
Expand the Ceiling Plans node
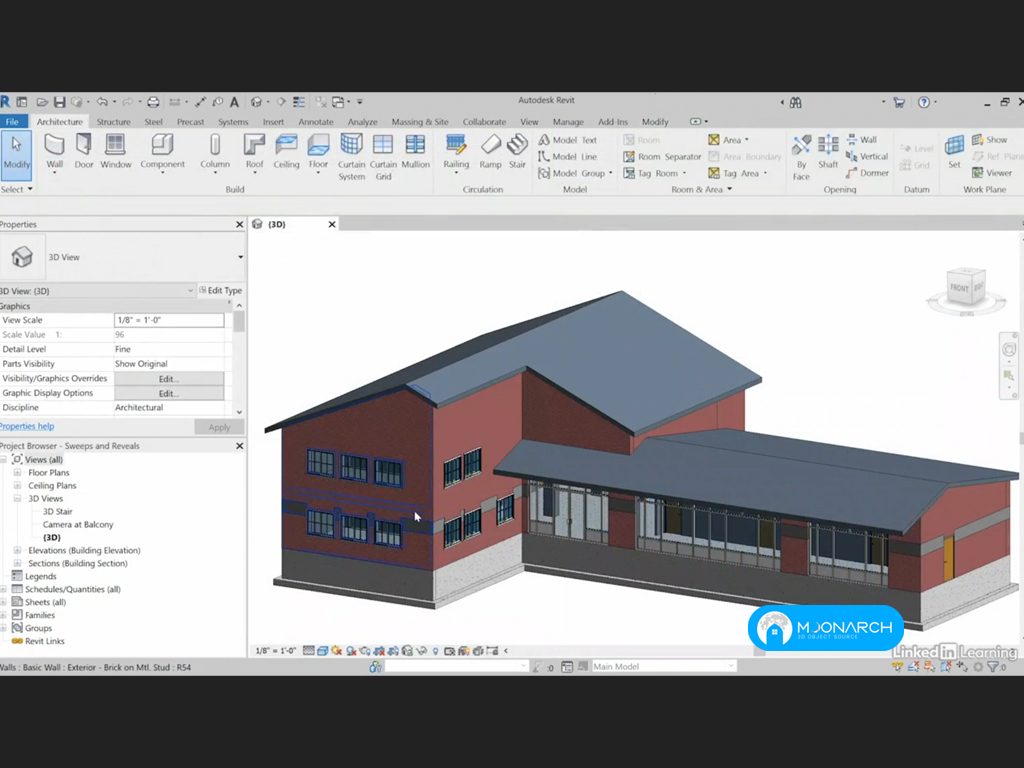pyautogui.click(x=18, y=485)
